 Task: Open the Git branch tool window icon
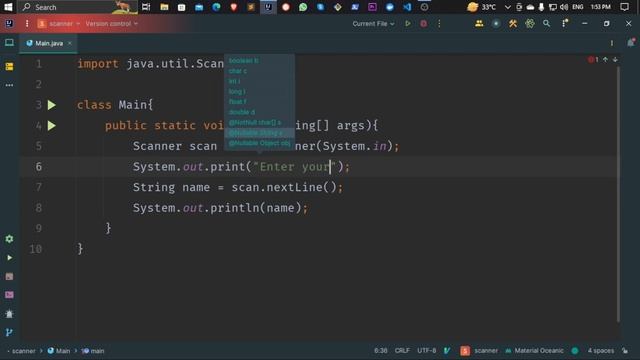[x=9, y=333]
